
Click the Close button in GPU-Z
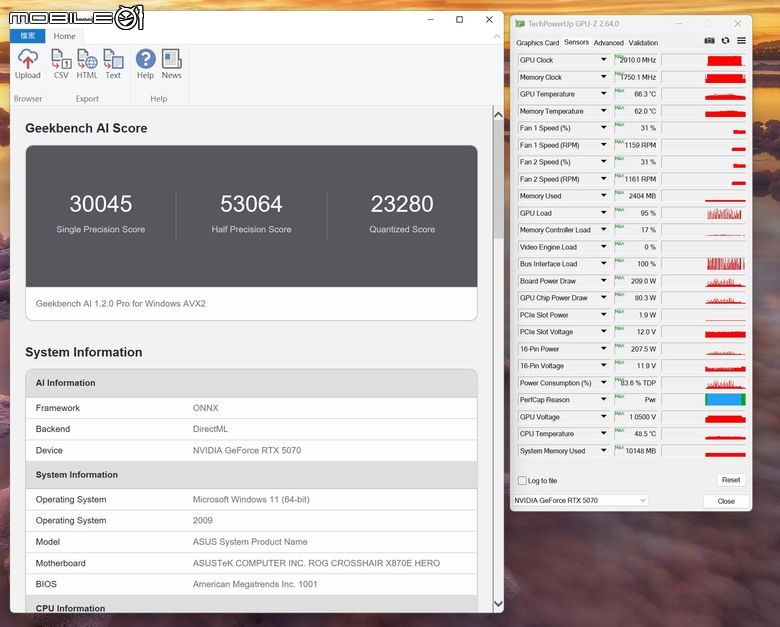[x=726, y=501]
